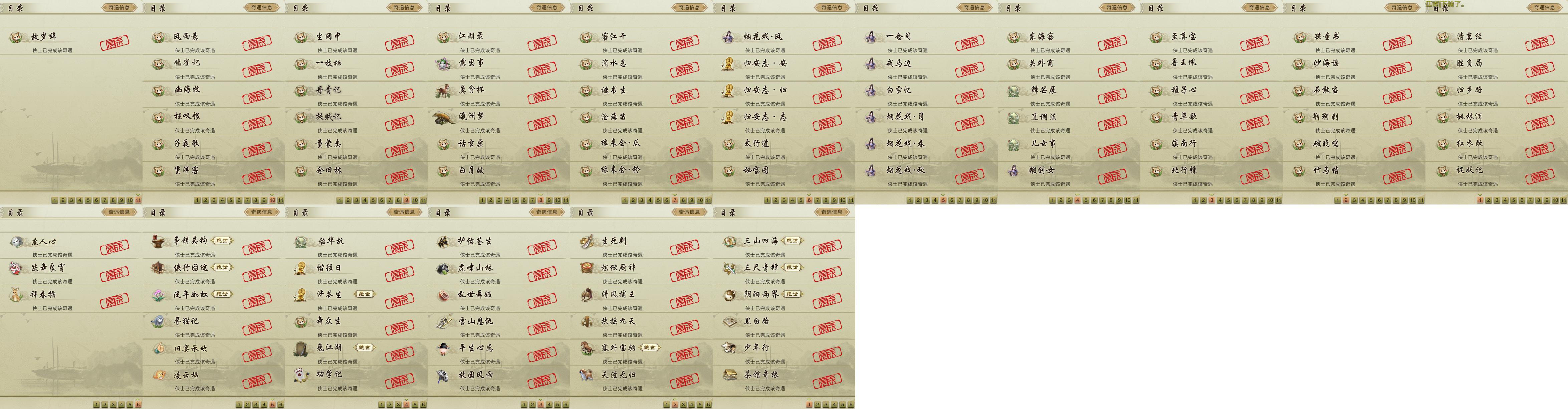Click the rabbit icon beside 拜春擂
1568x409 pixels.
(16, 295)
